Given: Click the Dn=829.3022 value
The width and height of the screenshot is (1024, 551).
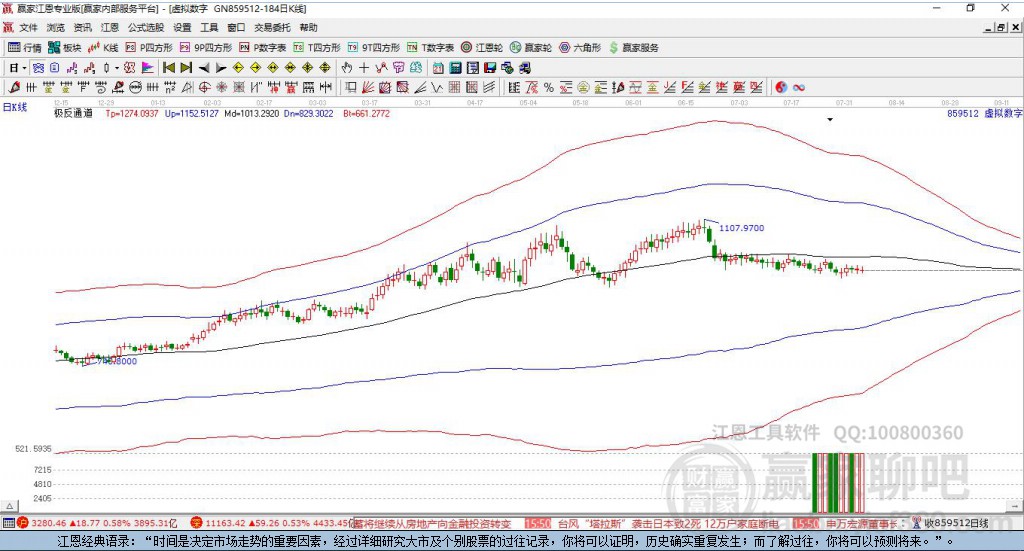Looking at the screenshot, I should [308, 114].
